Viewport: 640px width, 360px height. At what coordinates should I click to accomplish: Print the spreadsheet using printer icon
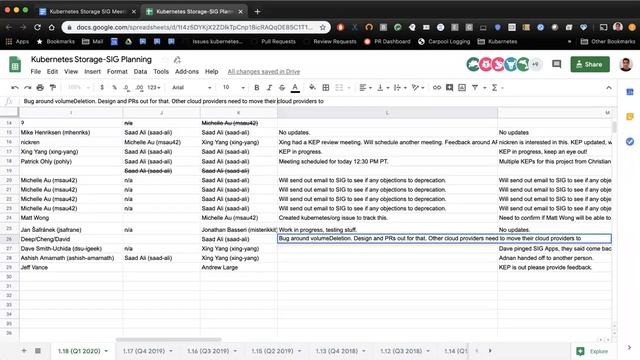pyautogui.click(x=40, y=87)
